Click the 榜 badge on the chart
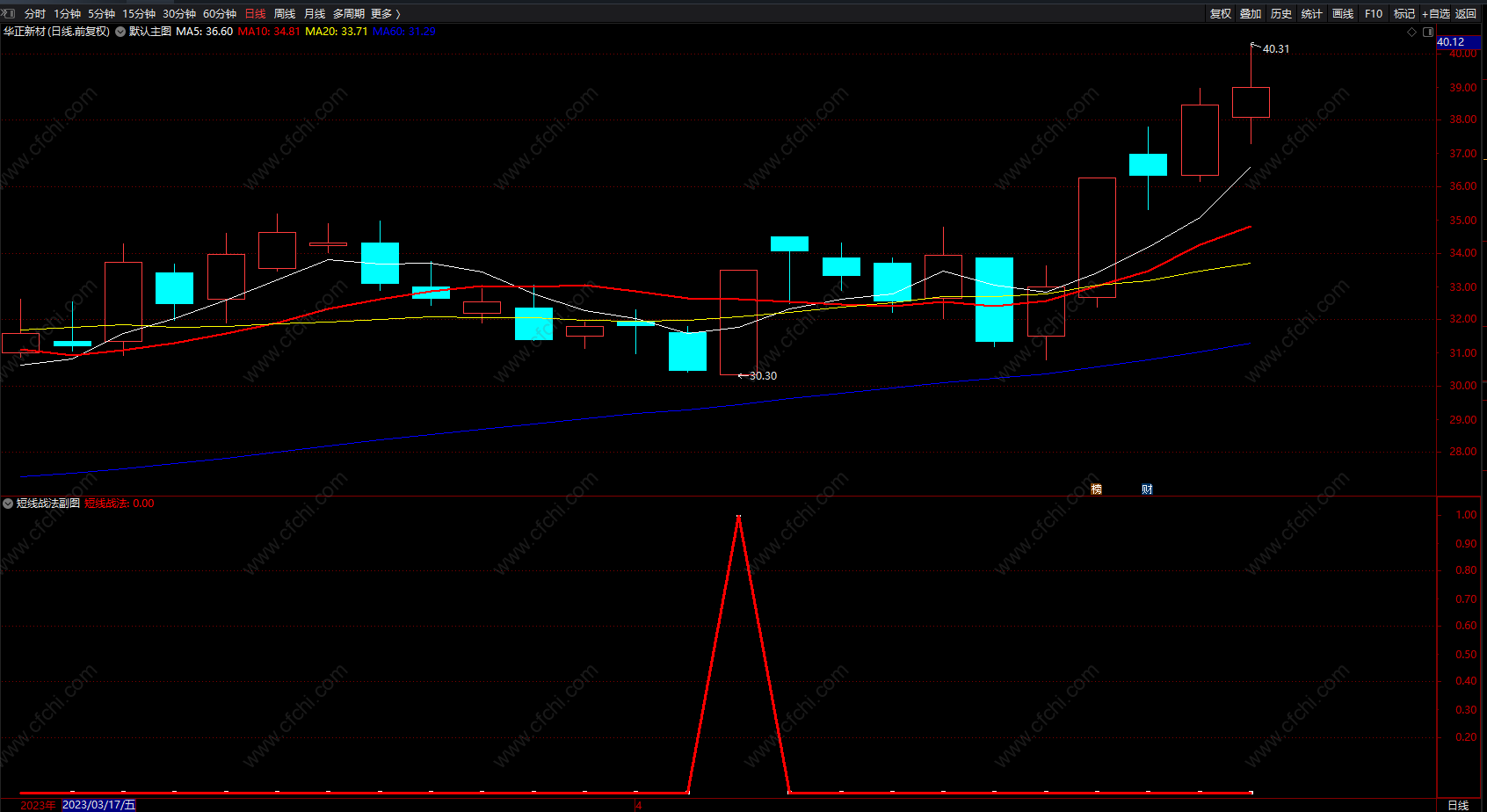 1096,489
